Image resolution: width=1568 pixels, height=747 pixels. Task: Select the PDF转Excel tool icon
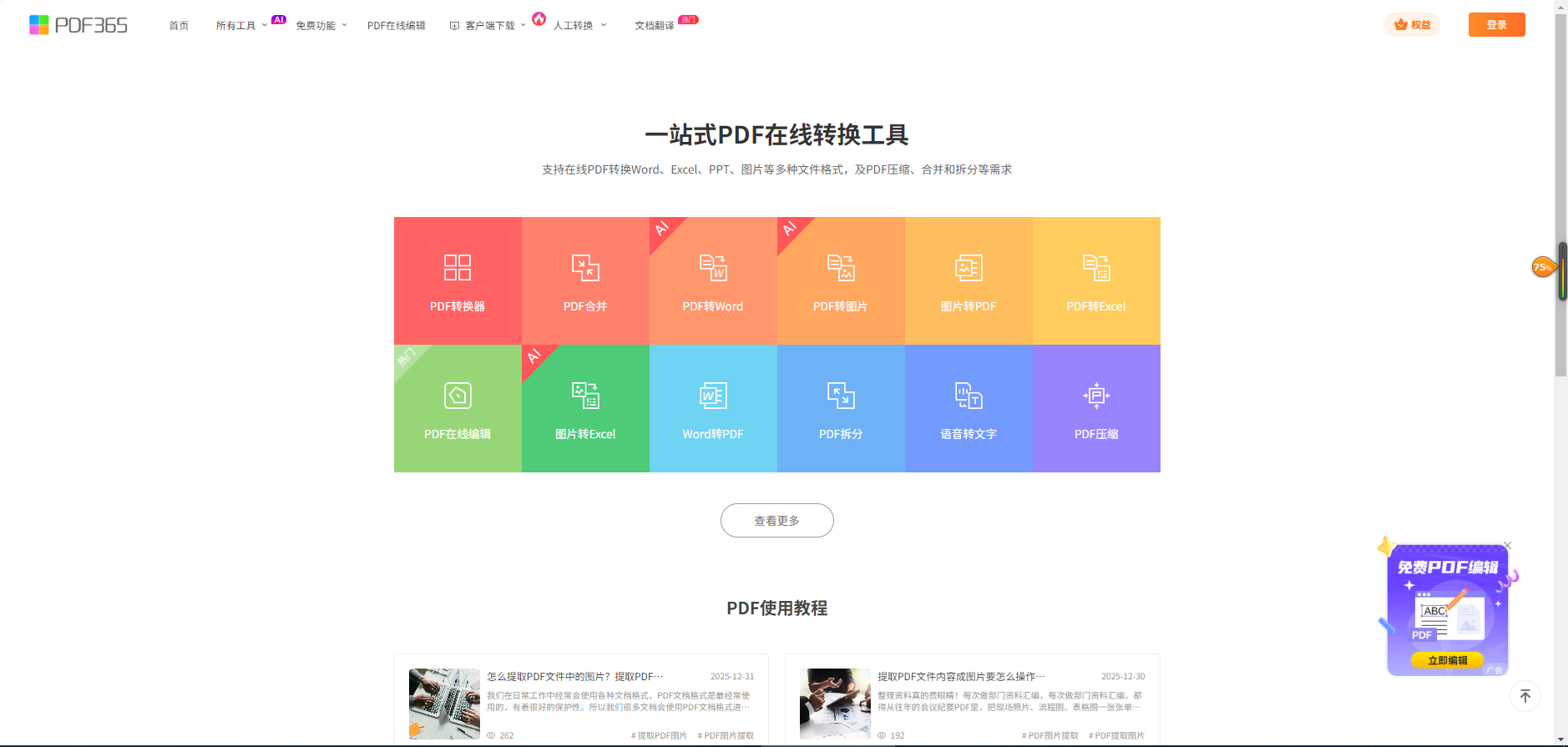[x=1096, y=268]
